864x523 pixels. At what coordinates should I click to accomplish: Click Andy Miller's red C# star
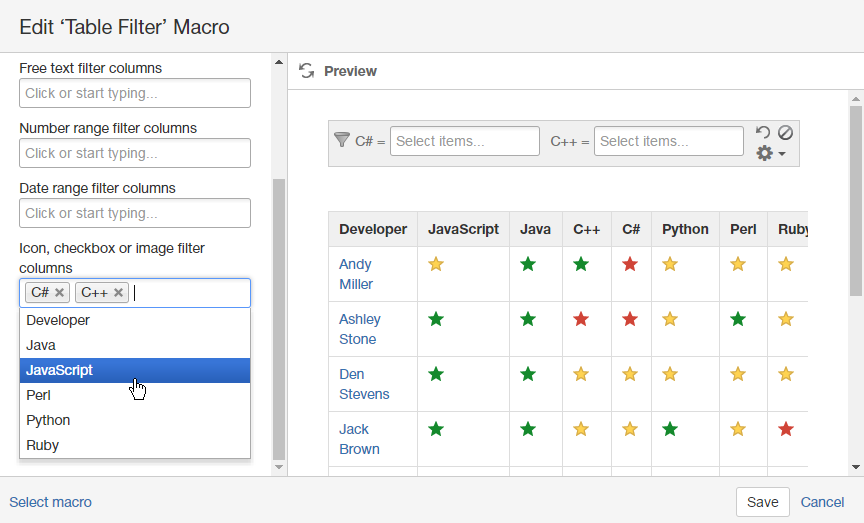pyautogui.click(x=630, y=264)
